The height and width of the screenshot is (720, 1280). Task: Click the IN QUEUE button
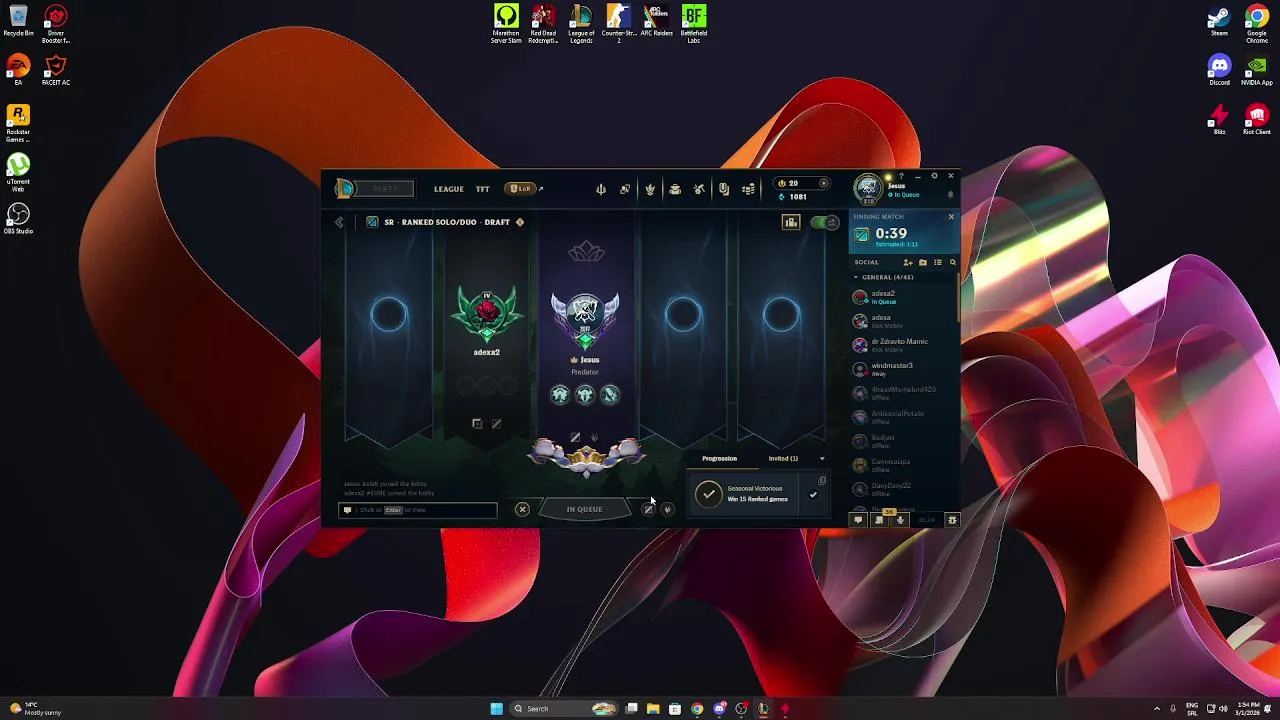tap(585, 509)
